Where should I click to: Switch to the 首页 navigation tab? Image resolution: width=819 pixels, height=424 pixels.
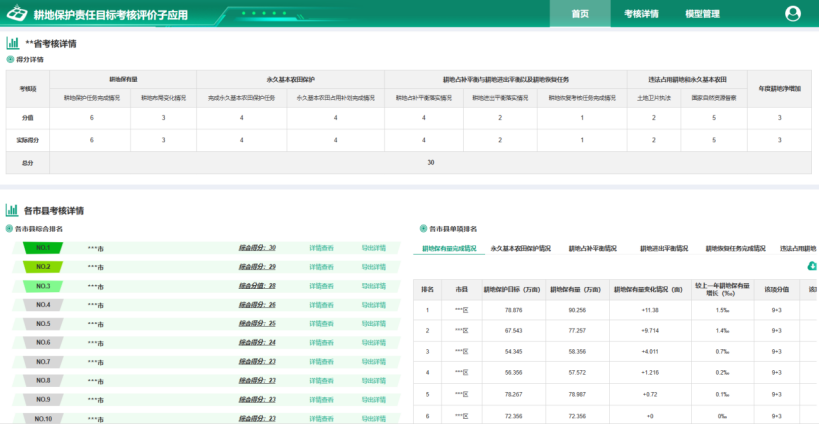coord(580,14)
